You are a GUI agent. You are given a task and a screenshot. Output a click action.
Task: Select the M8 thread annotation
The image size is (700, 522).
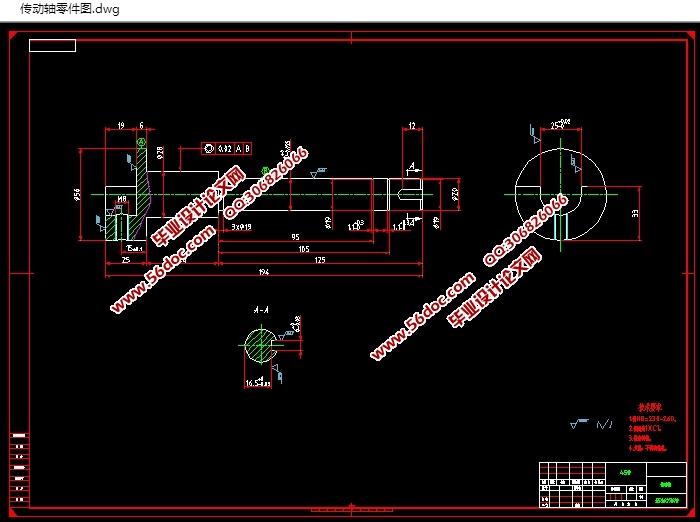pos(122,199)
